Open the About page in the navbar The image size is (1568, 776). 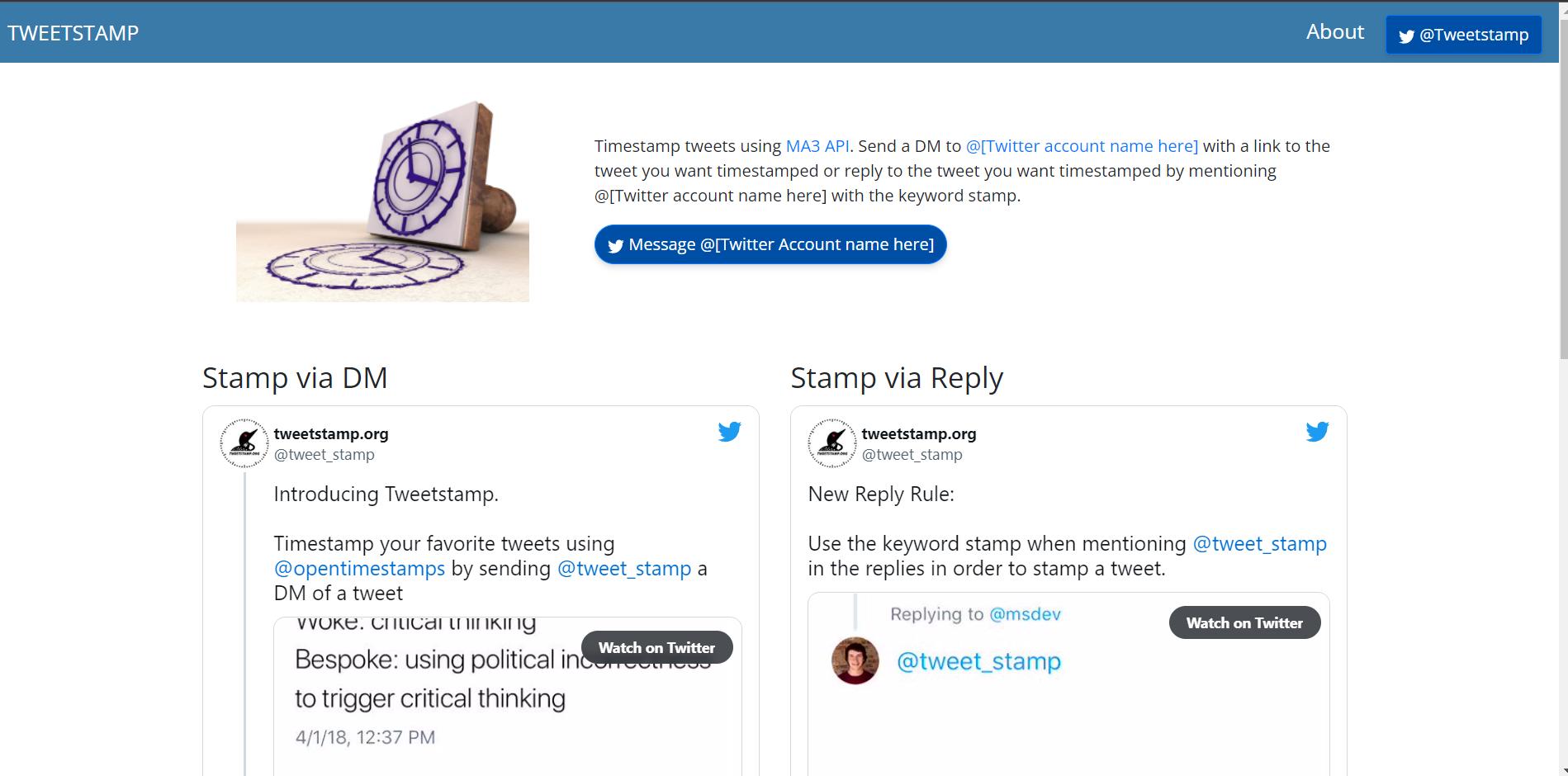pyautogui.click(x=1334, y=32)
